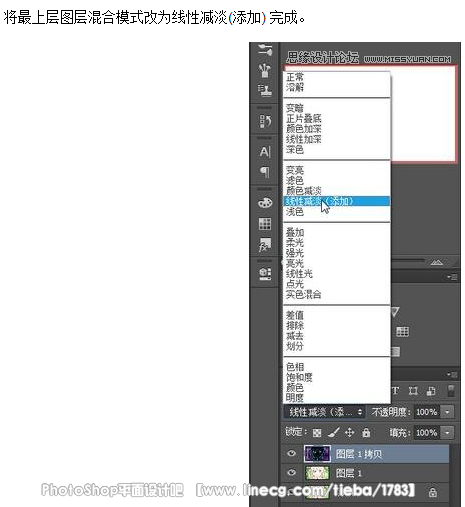This screenshot has width=465, height=507.
Task: Click the 填充 100% value field
Action: click(x=427, y=433)
